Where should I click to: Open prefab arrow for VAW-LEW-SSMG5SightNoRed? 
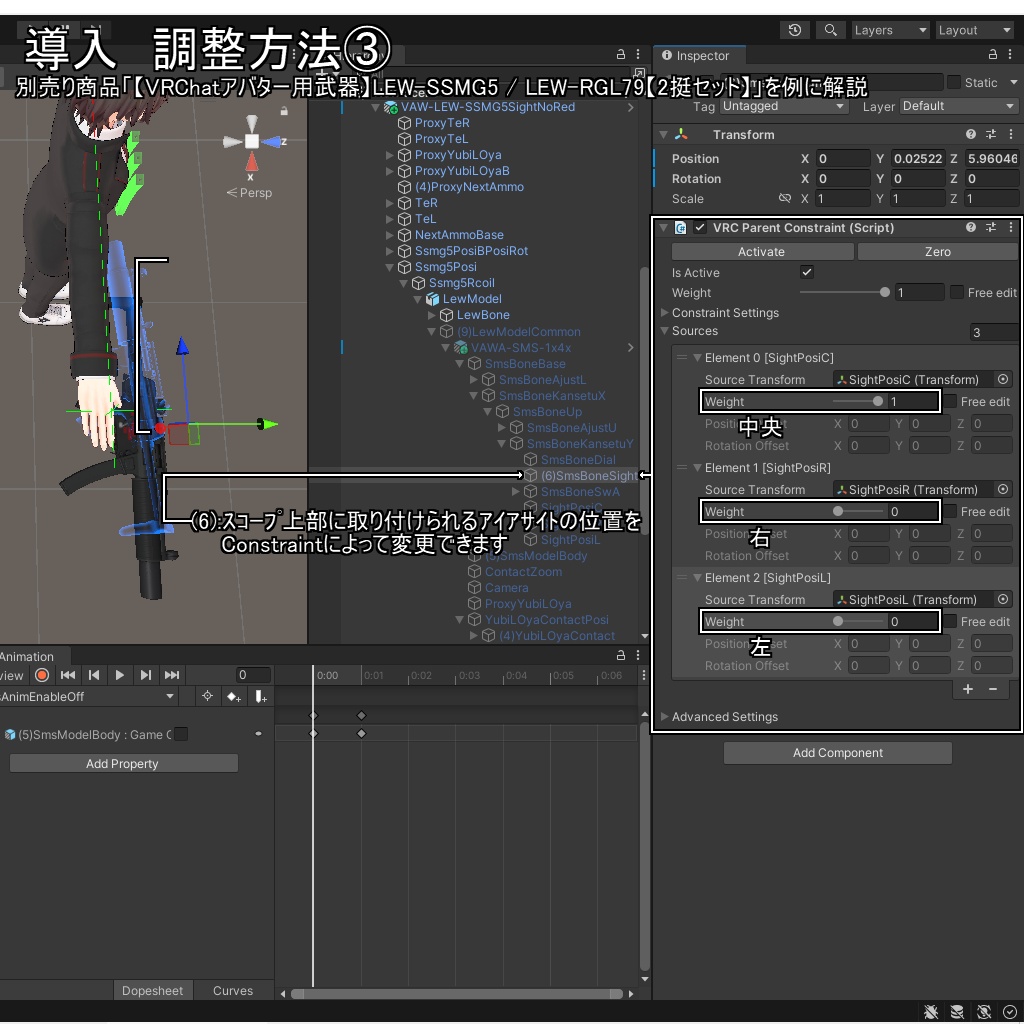pos(630,107)
